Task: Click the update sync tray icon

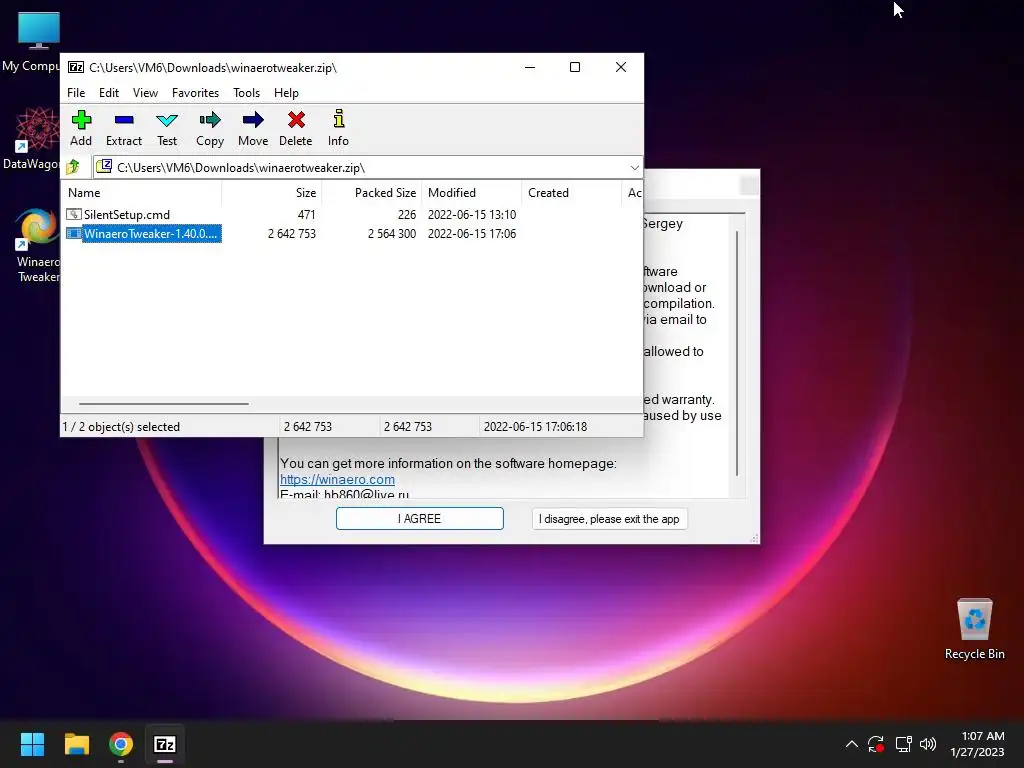Action: pyautogui.click(x=876, y=744)
